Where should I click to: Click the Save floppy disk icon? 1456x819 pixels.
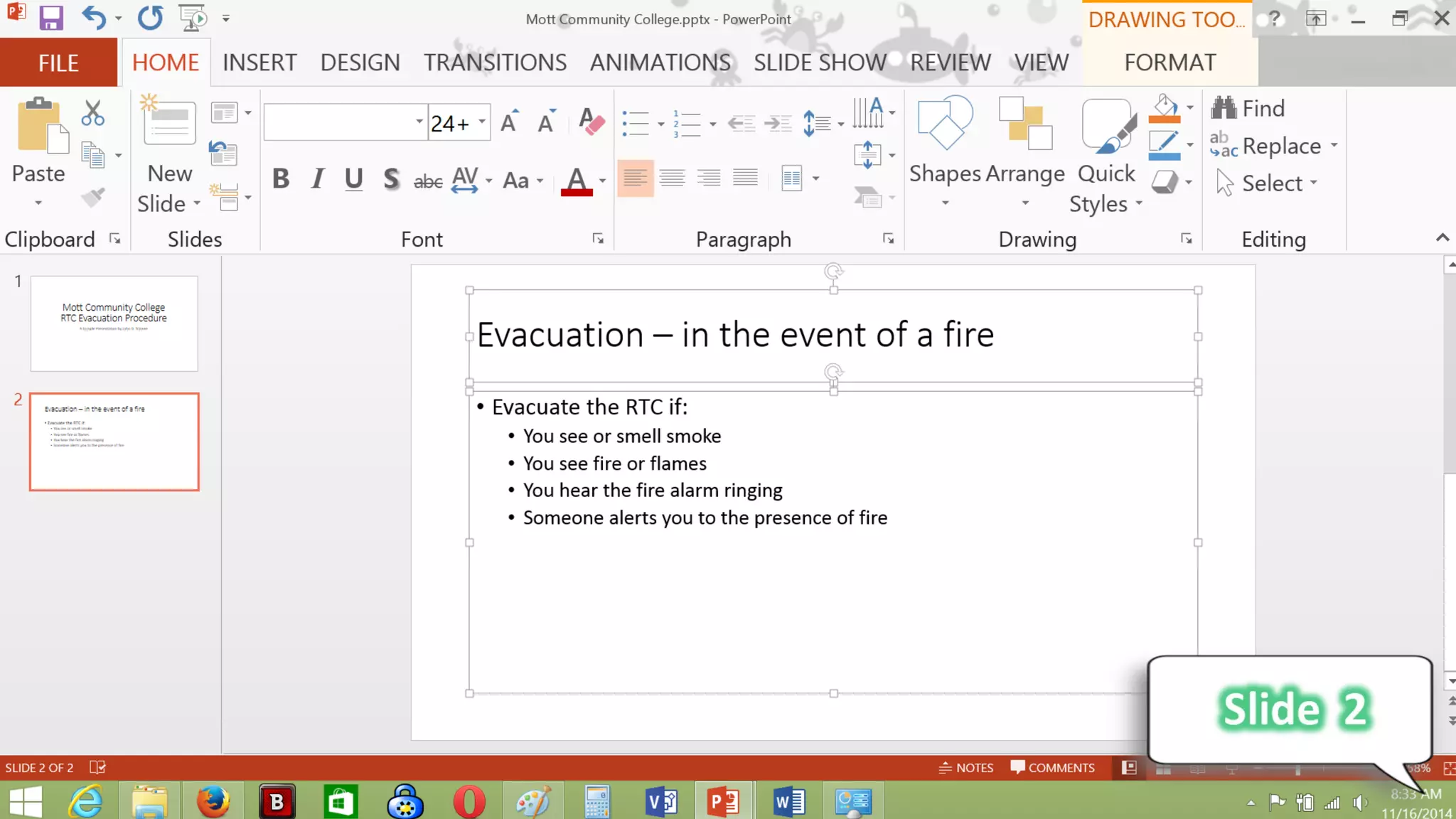coord(50,17)
